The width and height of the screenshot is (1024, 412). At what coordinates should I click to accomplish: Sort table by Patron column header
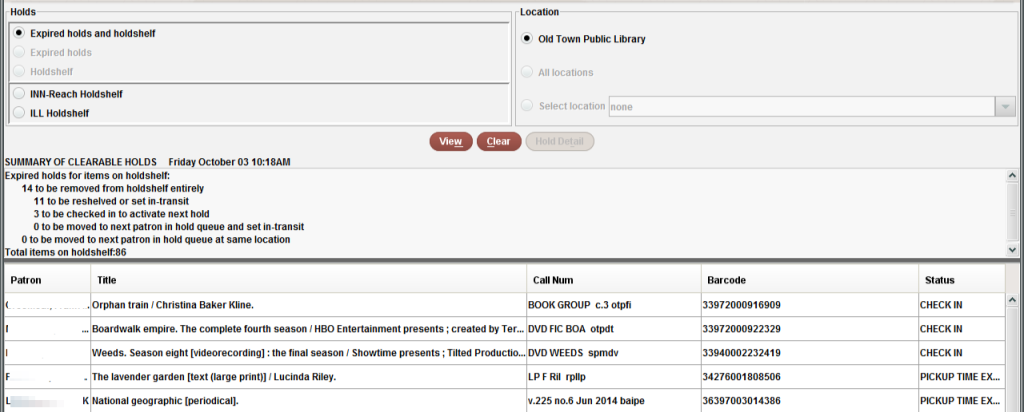pyautogui.click(x=46, y=281)
